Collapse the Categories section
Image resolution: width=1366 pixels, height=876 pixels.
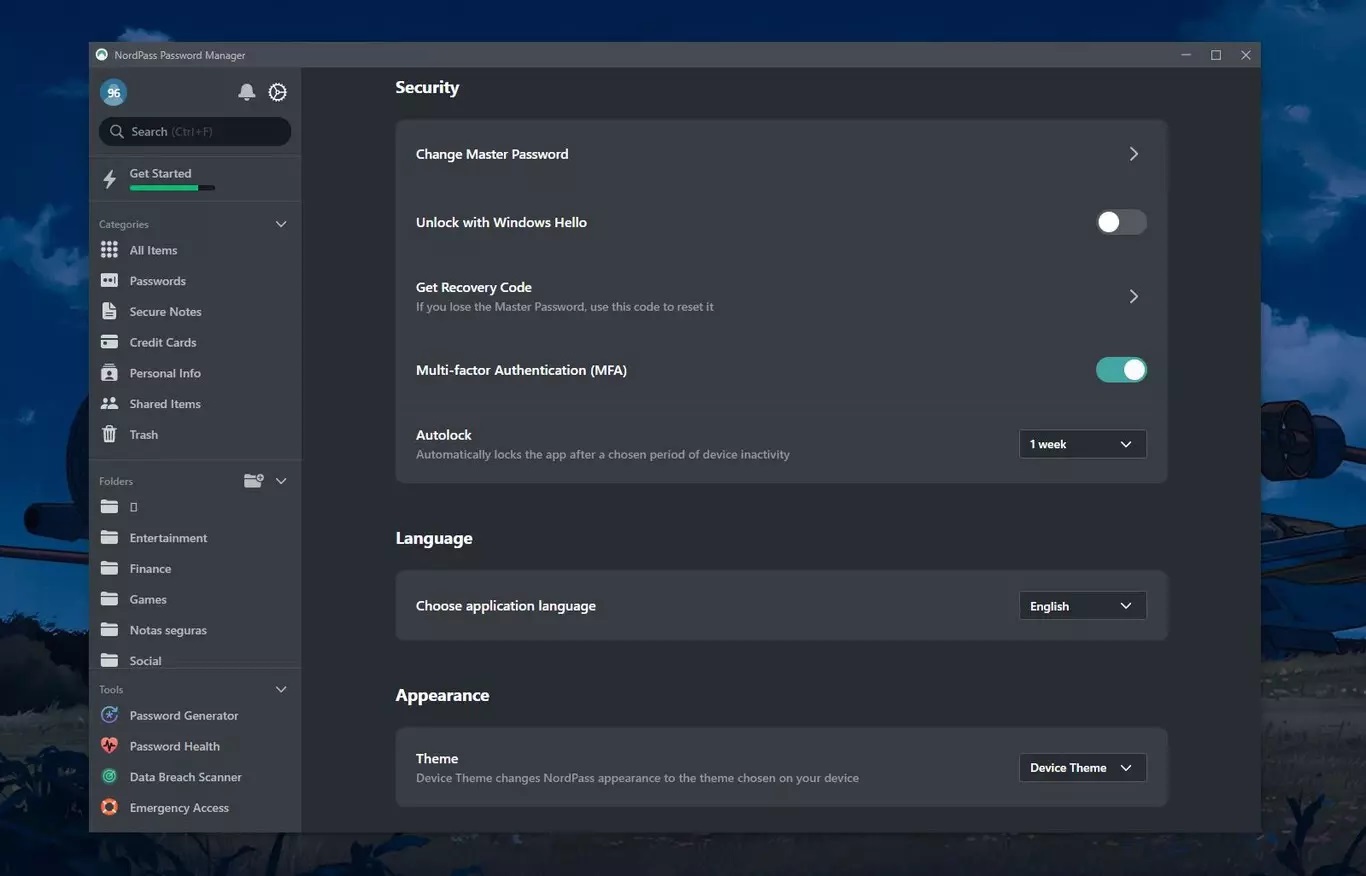click(x=281, y=224)
